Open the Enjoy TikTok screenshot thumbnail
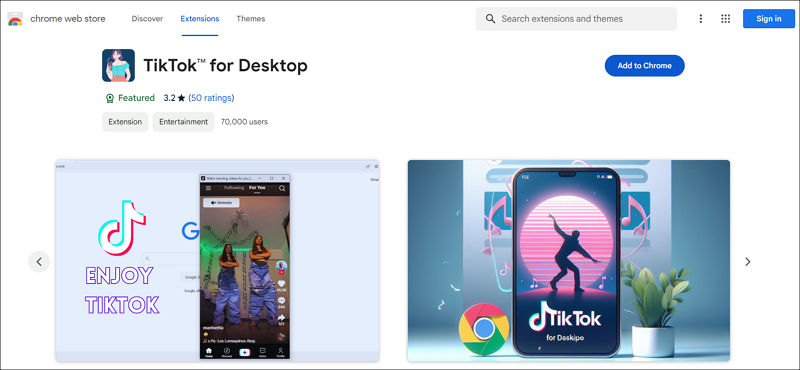The width and height of the screenshot is (800, 370). coord(217,260)
